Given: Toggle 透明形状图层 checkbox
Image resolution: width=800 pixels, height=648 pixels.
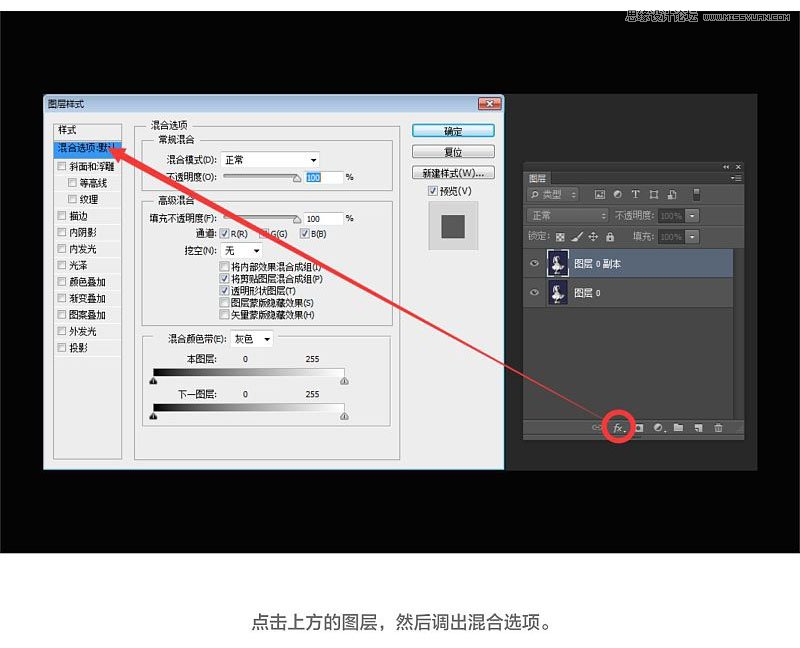Looking at the screenshot, I should [224, 290].
